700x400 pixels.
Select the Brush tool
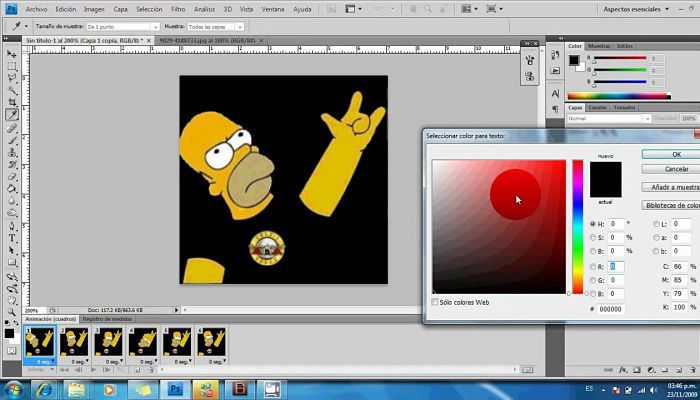point(12,141)
